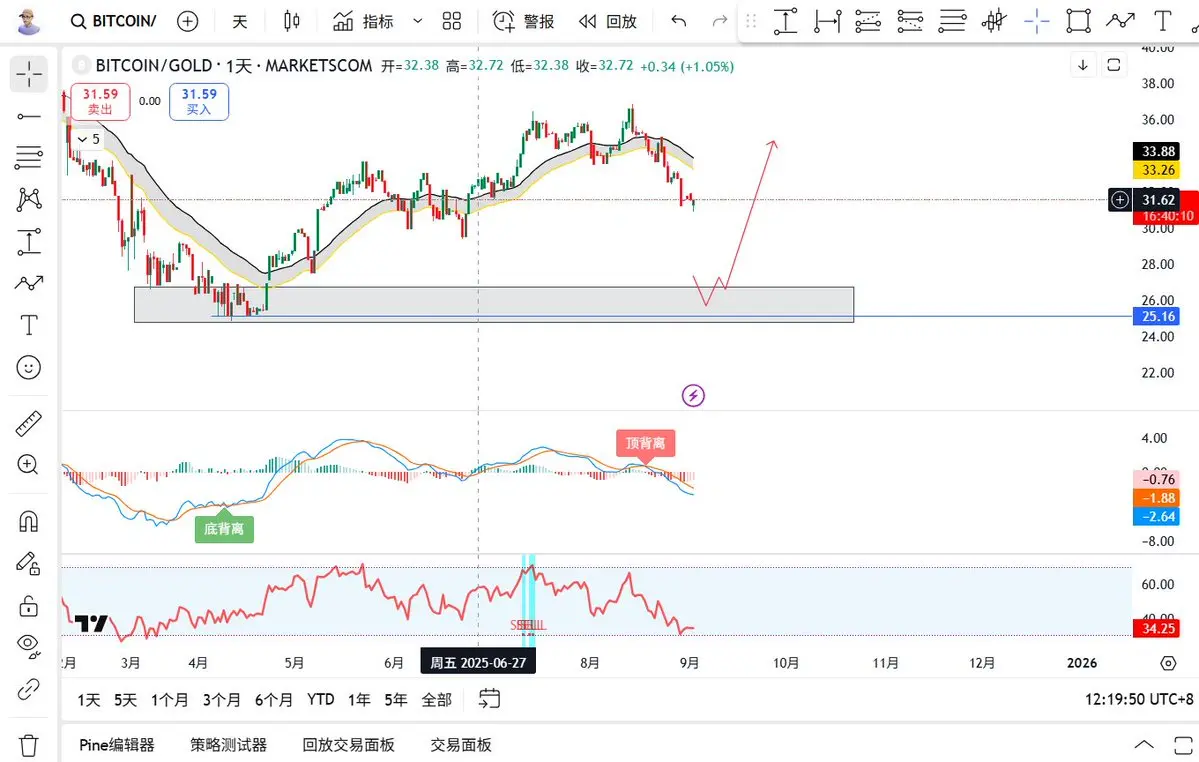Collapse the indicator legend showing 5
The image size is (1199, 762).
(x=88, y=139)
